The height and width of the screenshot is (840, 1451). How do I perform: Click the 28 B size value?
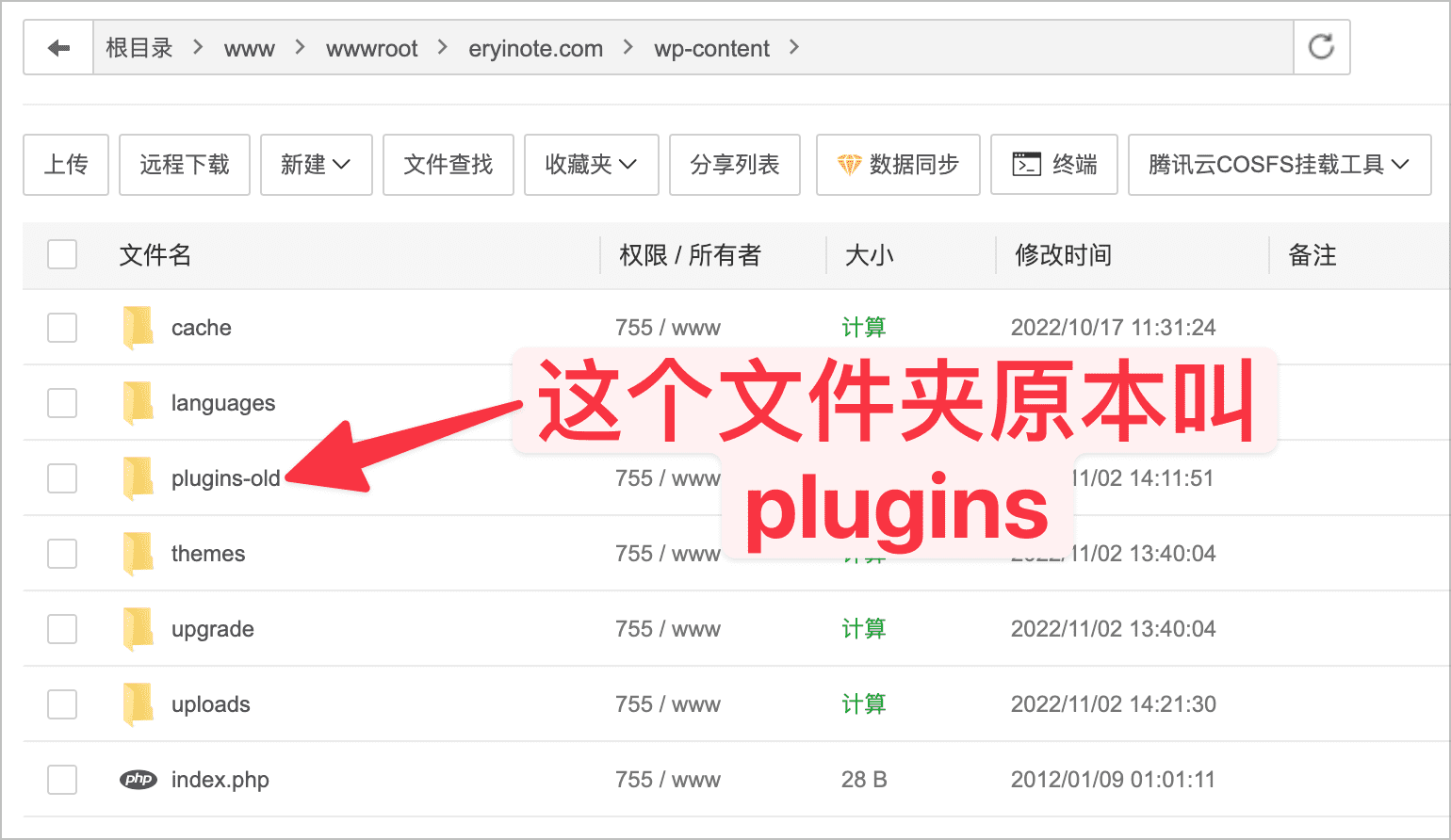tap(864, 780)
